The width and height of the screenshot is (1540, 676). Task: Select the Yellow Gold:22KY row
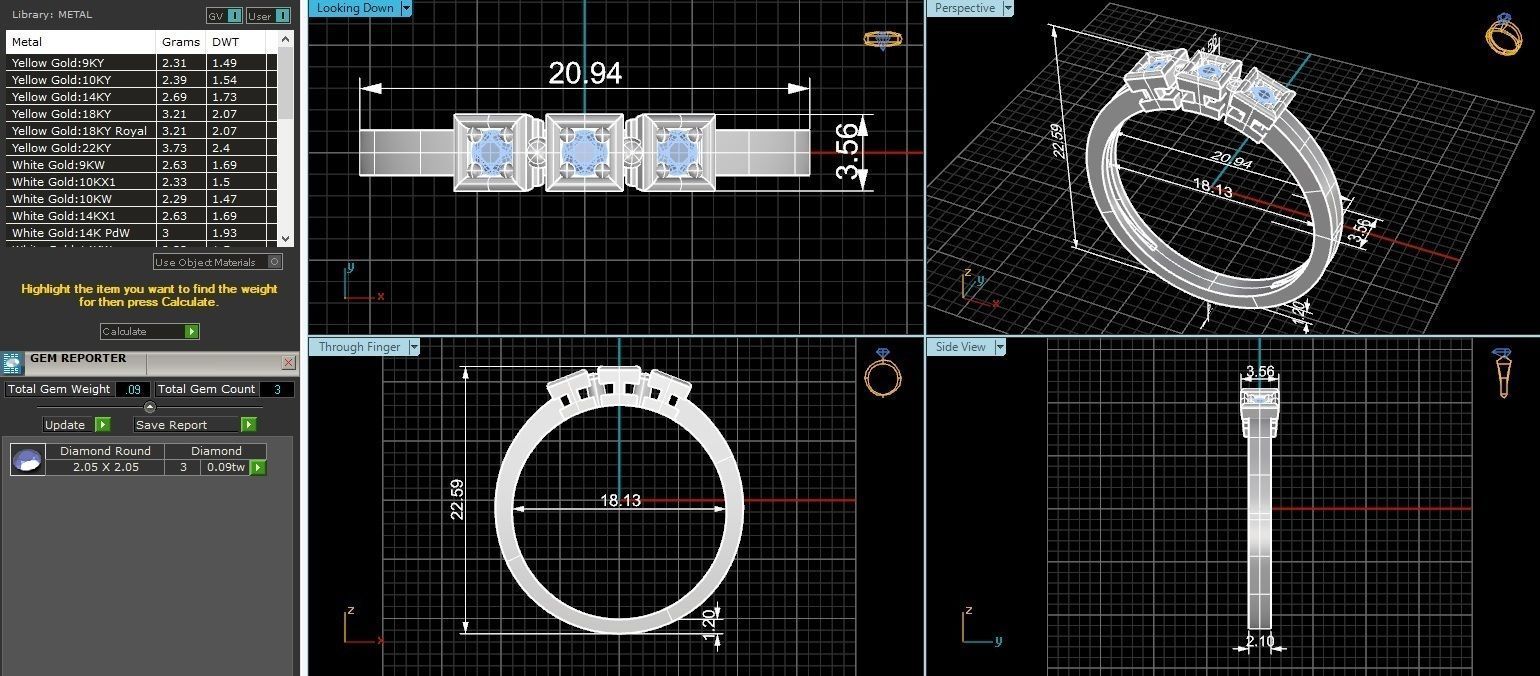[x=140, y=148]
